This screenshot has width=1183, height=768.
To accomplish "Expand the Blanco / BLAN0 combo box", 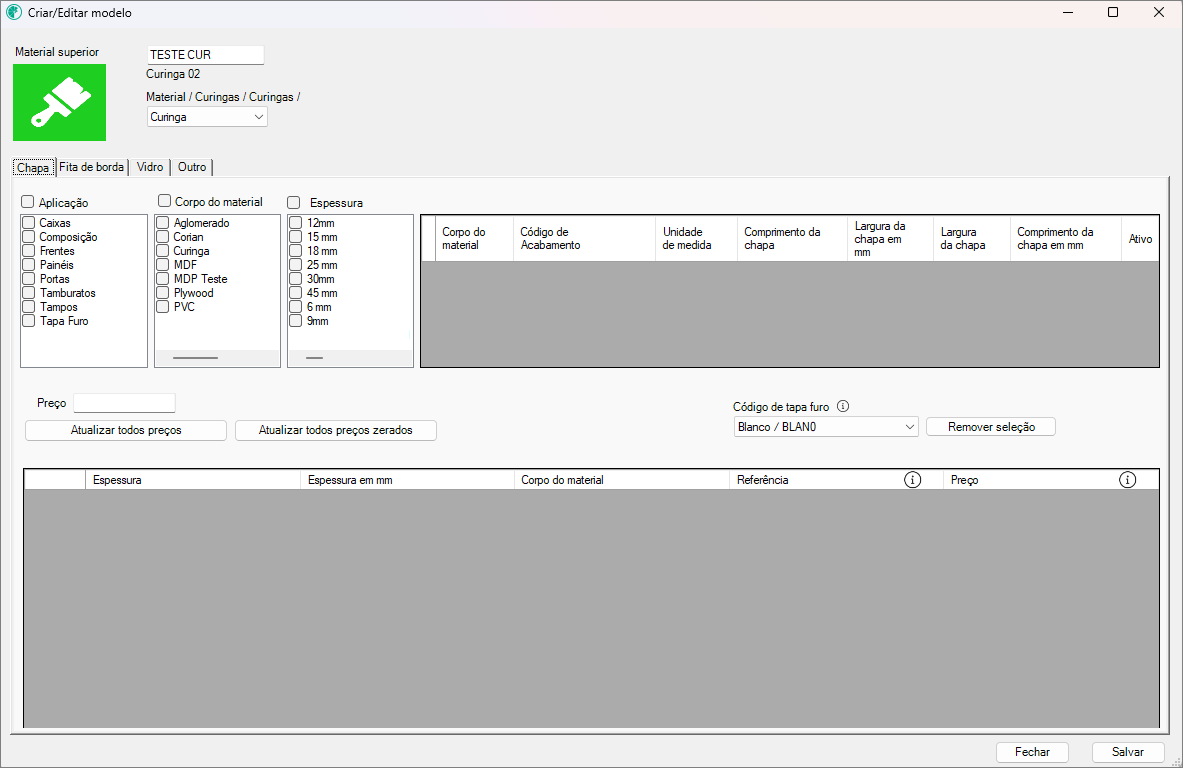I will click(x=825, y=427).
